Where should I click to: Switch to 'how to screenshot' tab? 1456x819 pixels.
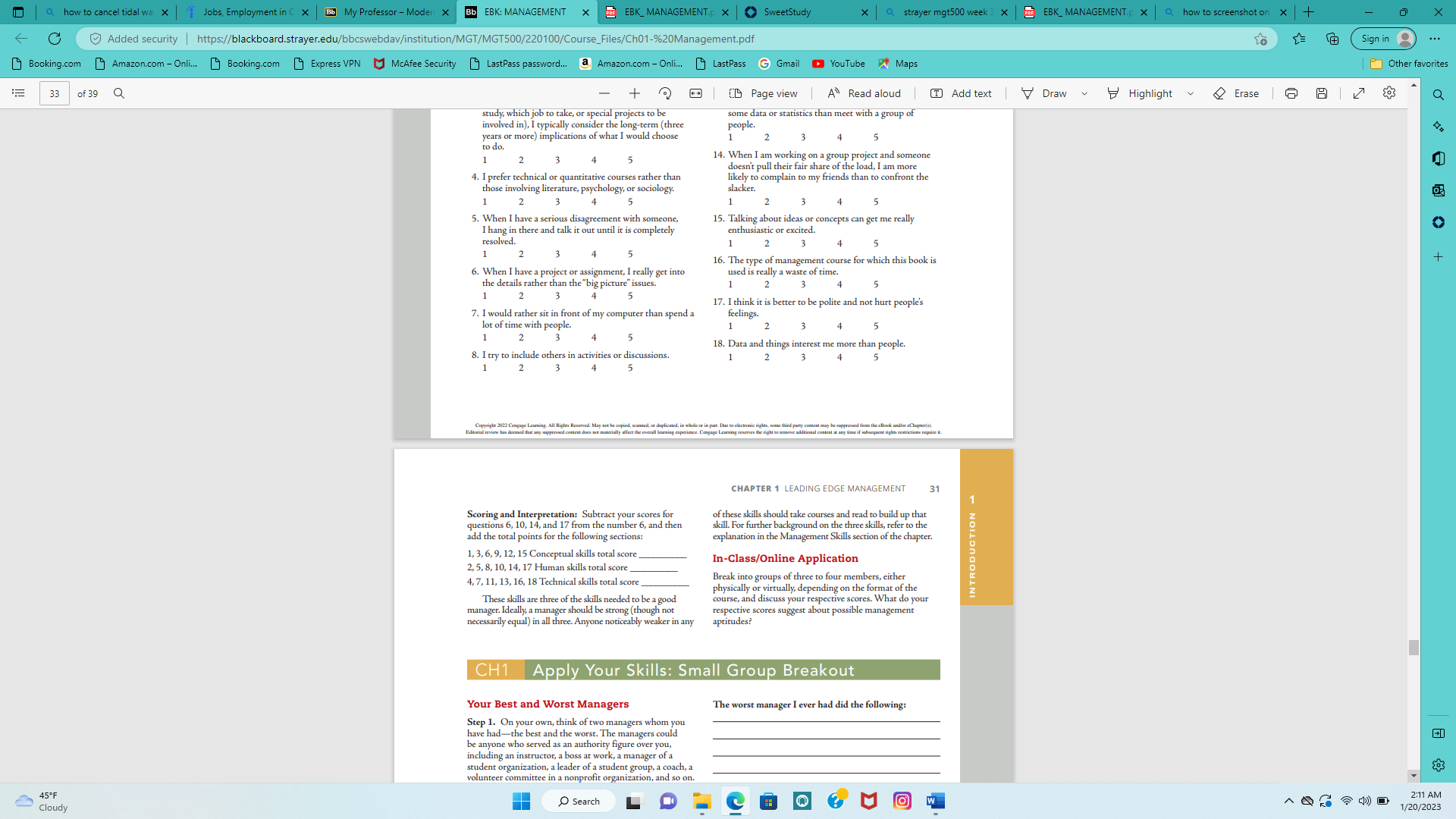(1225, 12)
